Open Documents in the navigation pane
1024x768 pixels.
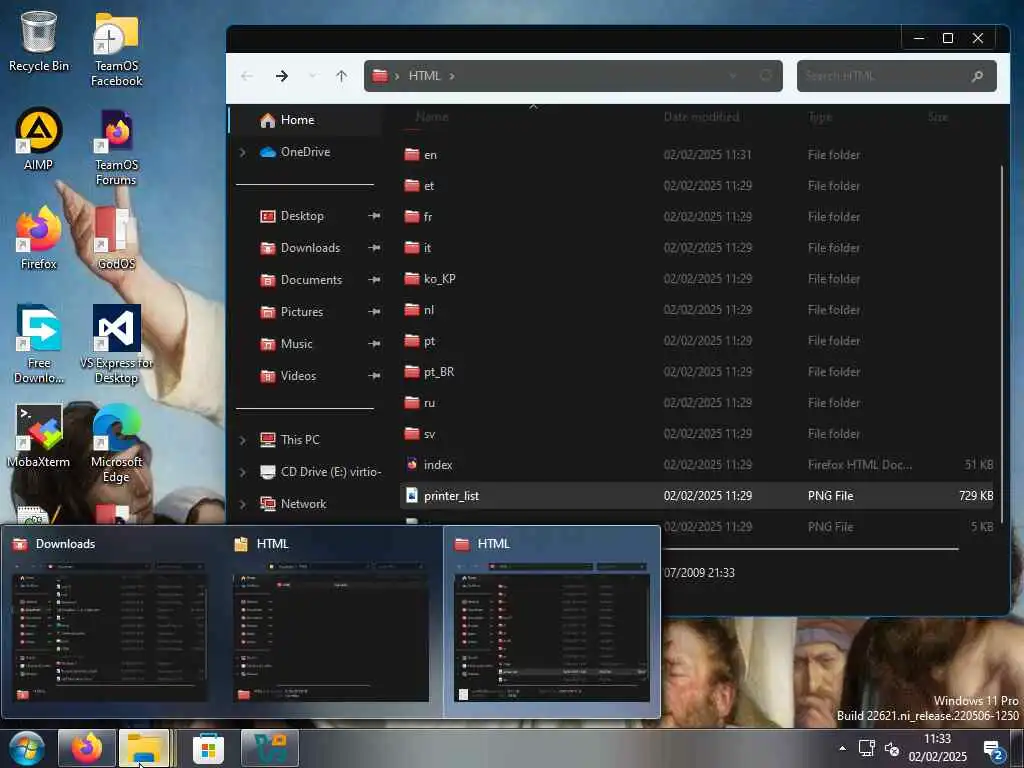[311, 280]
